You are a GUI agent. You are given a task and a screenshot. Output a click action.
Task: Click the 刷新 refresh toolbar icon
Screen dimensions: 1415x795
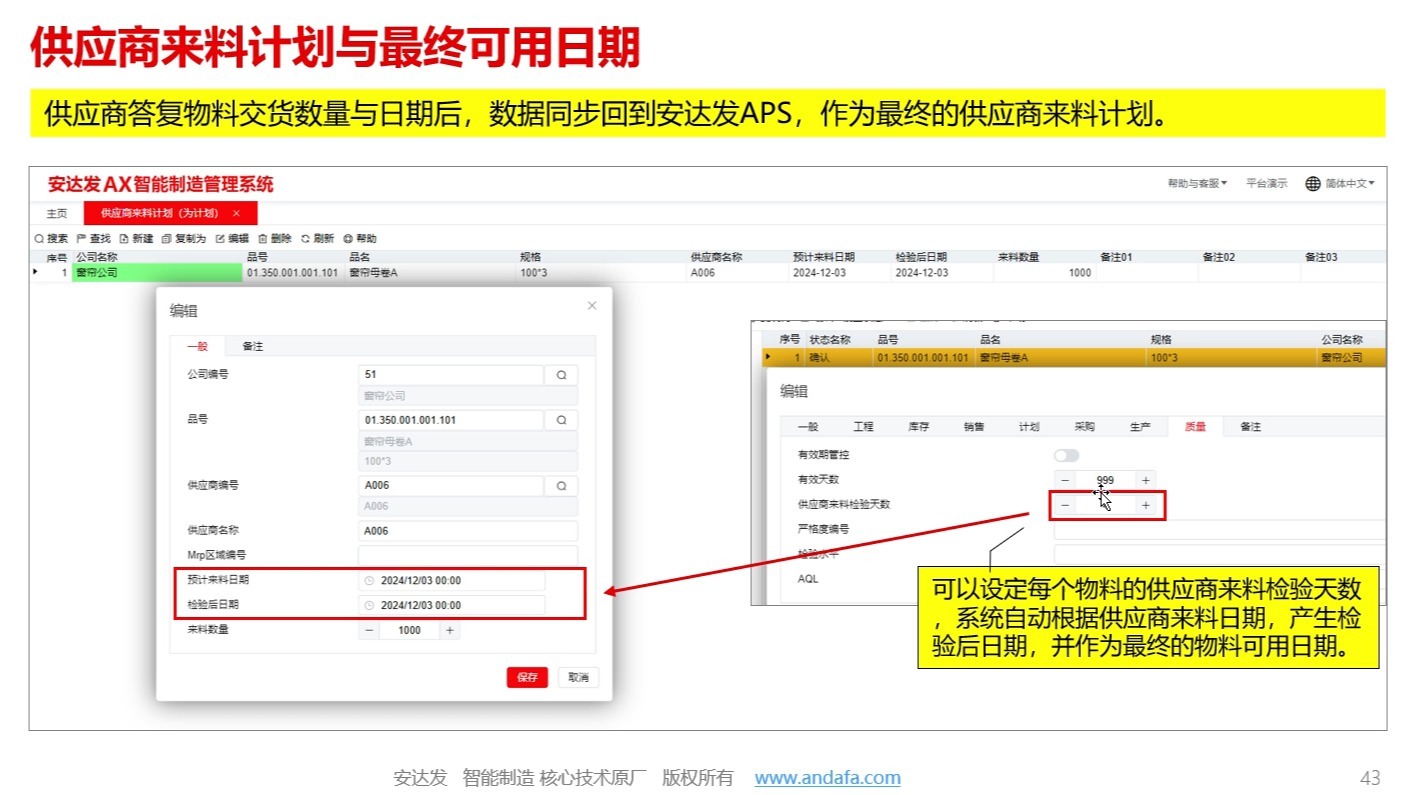point(306,239)
